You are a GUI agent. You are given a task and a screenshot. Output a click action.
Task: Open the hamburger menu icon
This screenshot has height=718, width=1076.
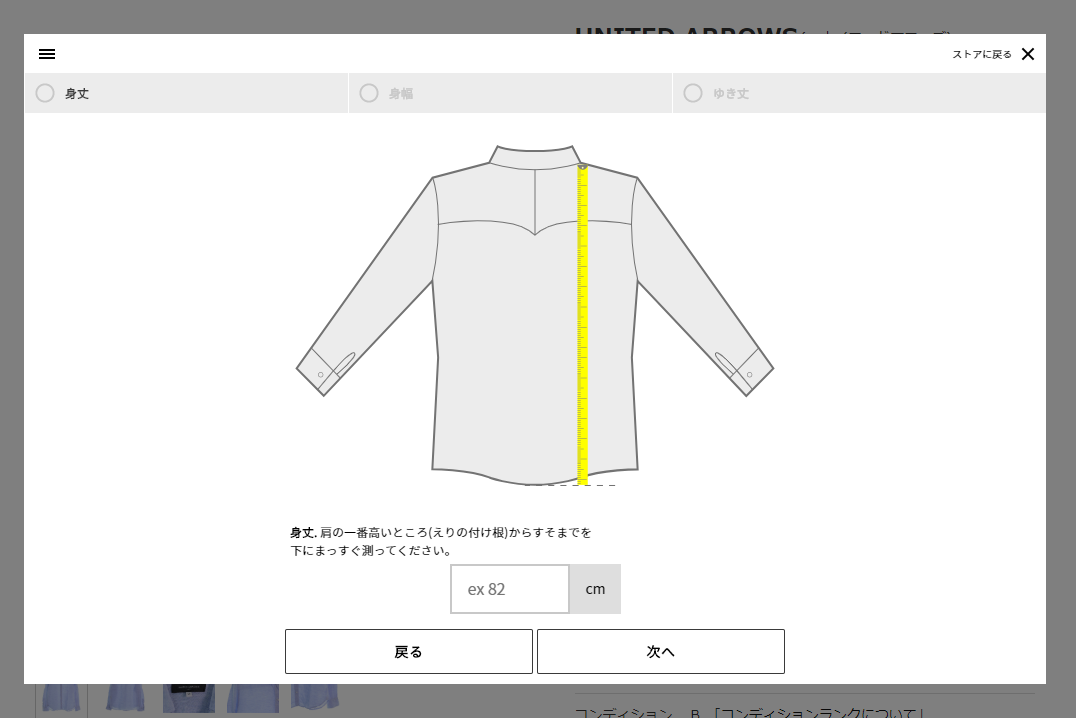tap(47, 54)
